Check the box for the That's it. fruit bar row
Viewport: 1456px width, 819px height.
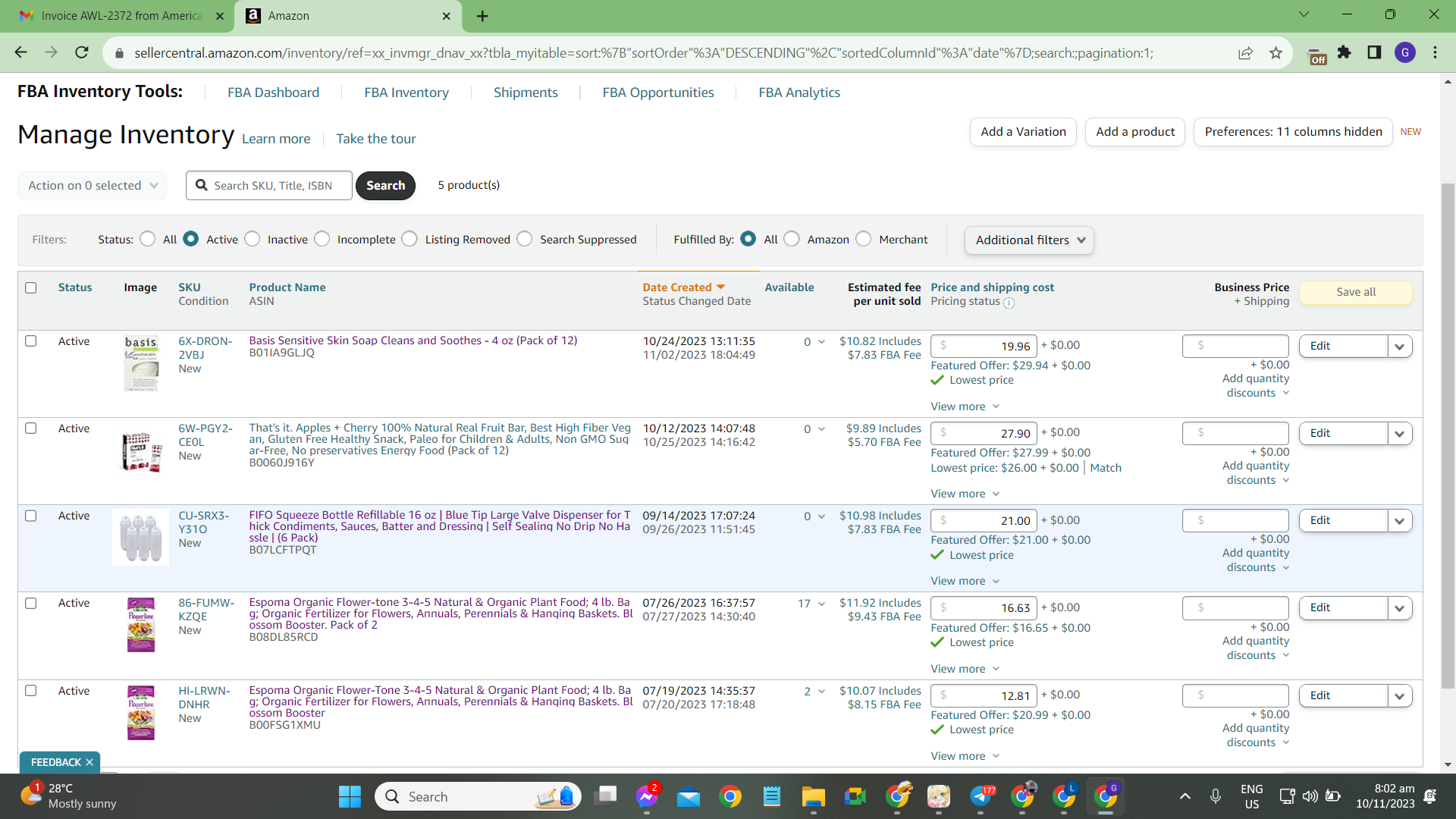[31, 428]
